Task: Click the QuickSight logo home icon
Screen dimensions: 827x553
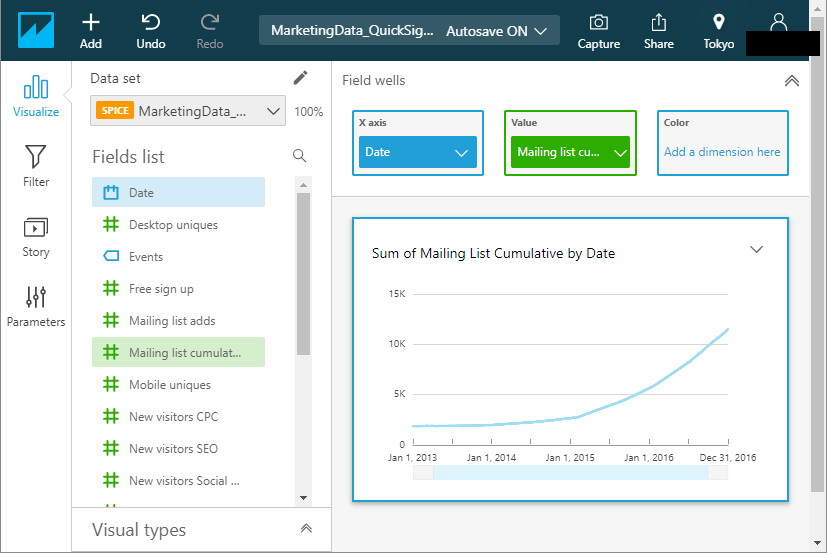Action: click(x=36, y=30)
